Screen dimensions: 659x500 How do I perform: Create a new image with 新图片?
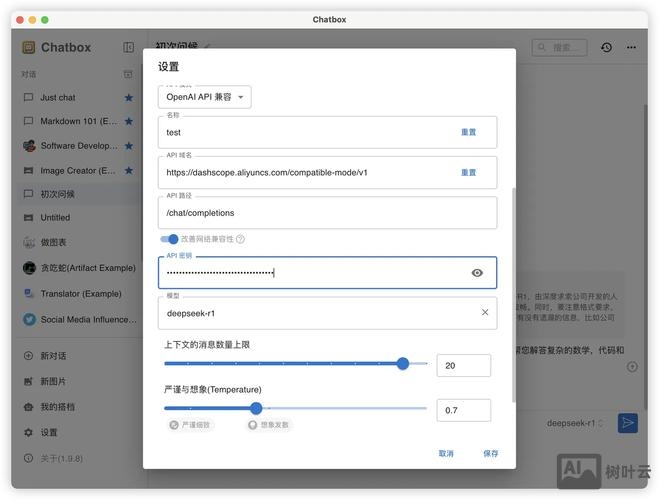(78, 382)
